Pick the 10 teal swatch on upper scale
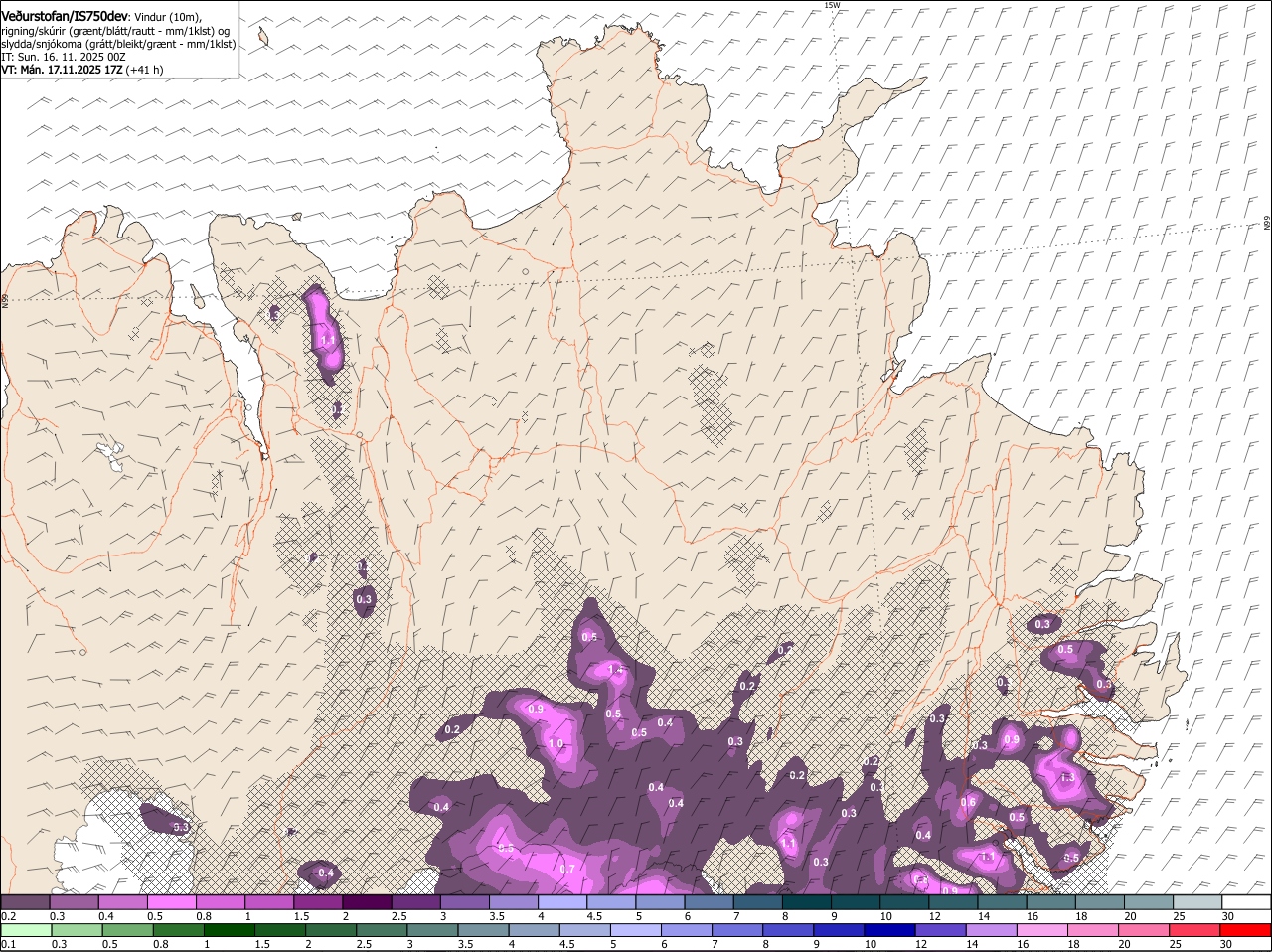This screenshot has width=1272, height=952. click(x=904, y=901)
